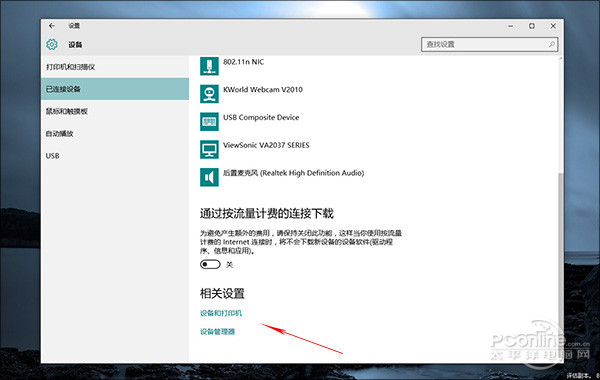
Task: Select 已连接设备 in sidebar
Action: (115, 89)
